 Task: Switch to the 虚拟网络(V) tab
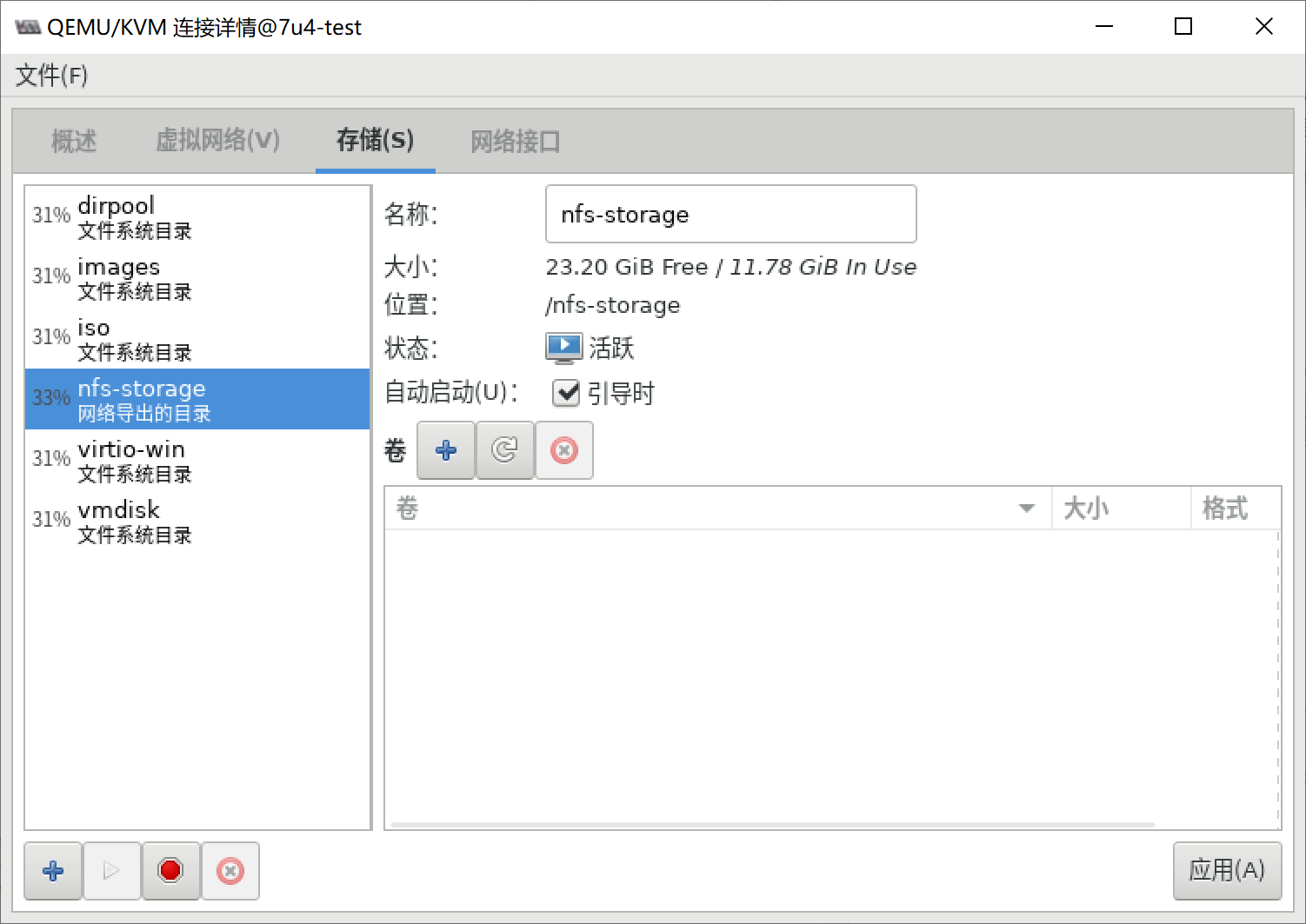pyautogui.click(x=217, y=141)
